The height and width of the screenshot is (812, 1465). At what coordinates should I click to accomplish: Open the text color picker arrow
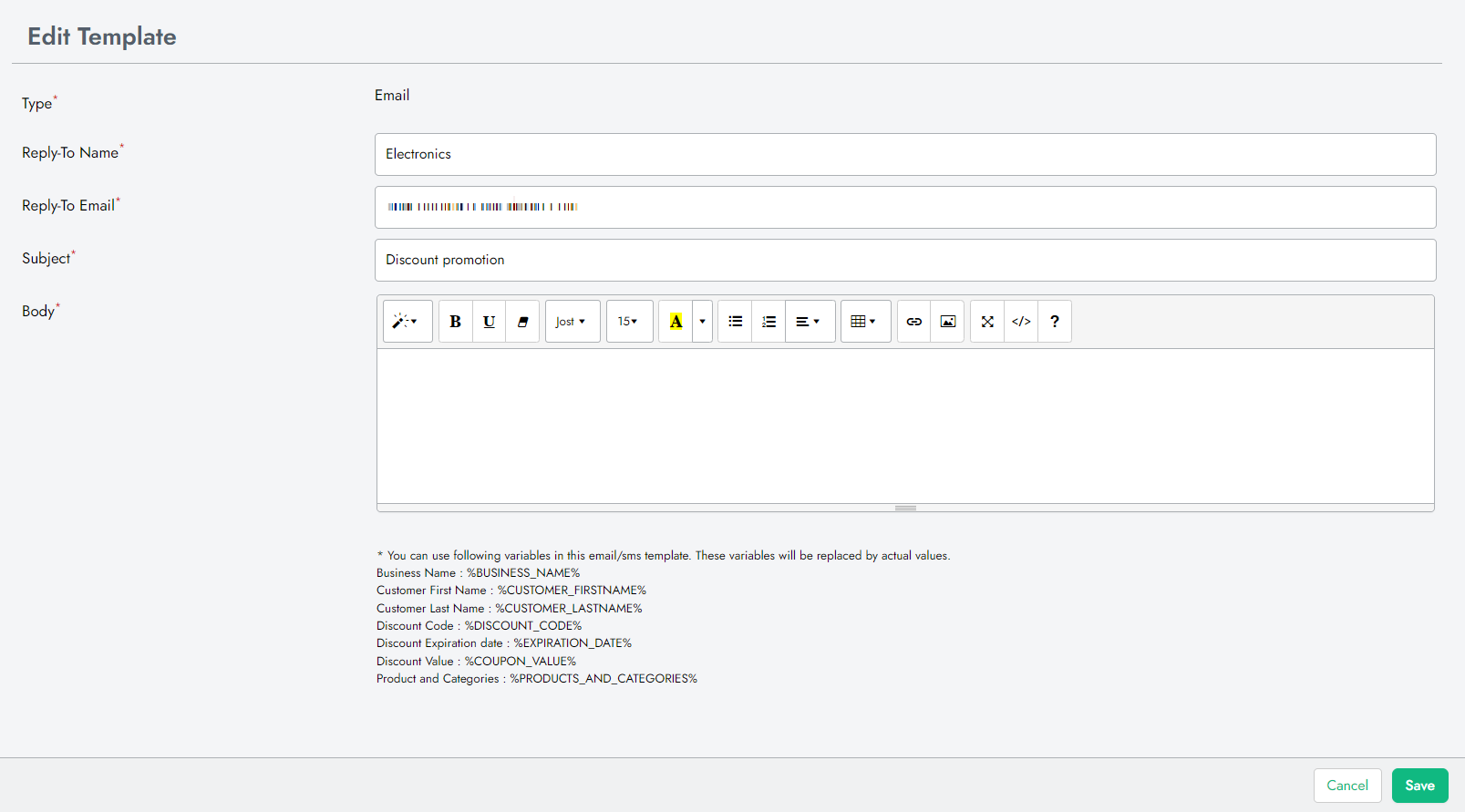pyautogui.click(x=702, y=322)
